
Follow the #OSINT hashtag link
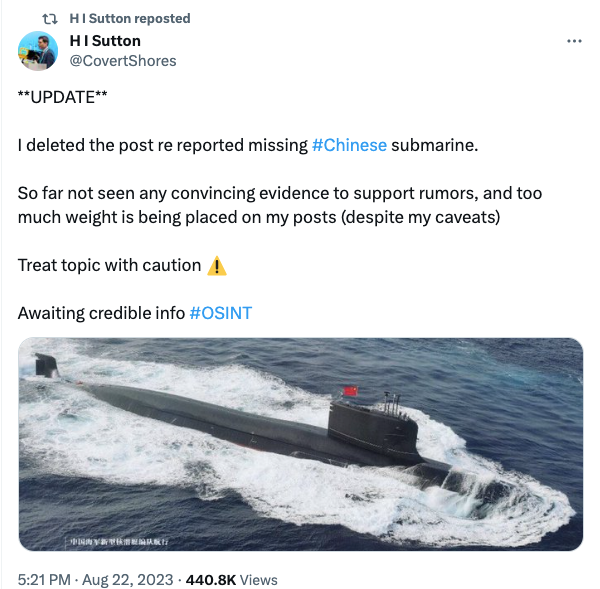coord(220,313)
